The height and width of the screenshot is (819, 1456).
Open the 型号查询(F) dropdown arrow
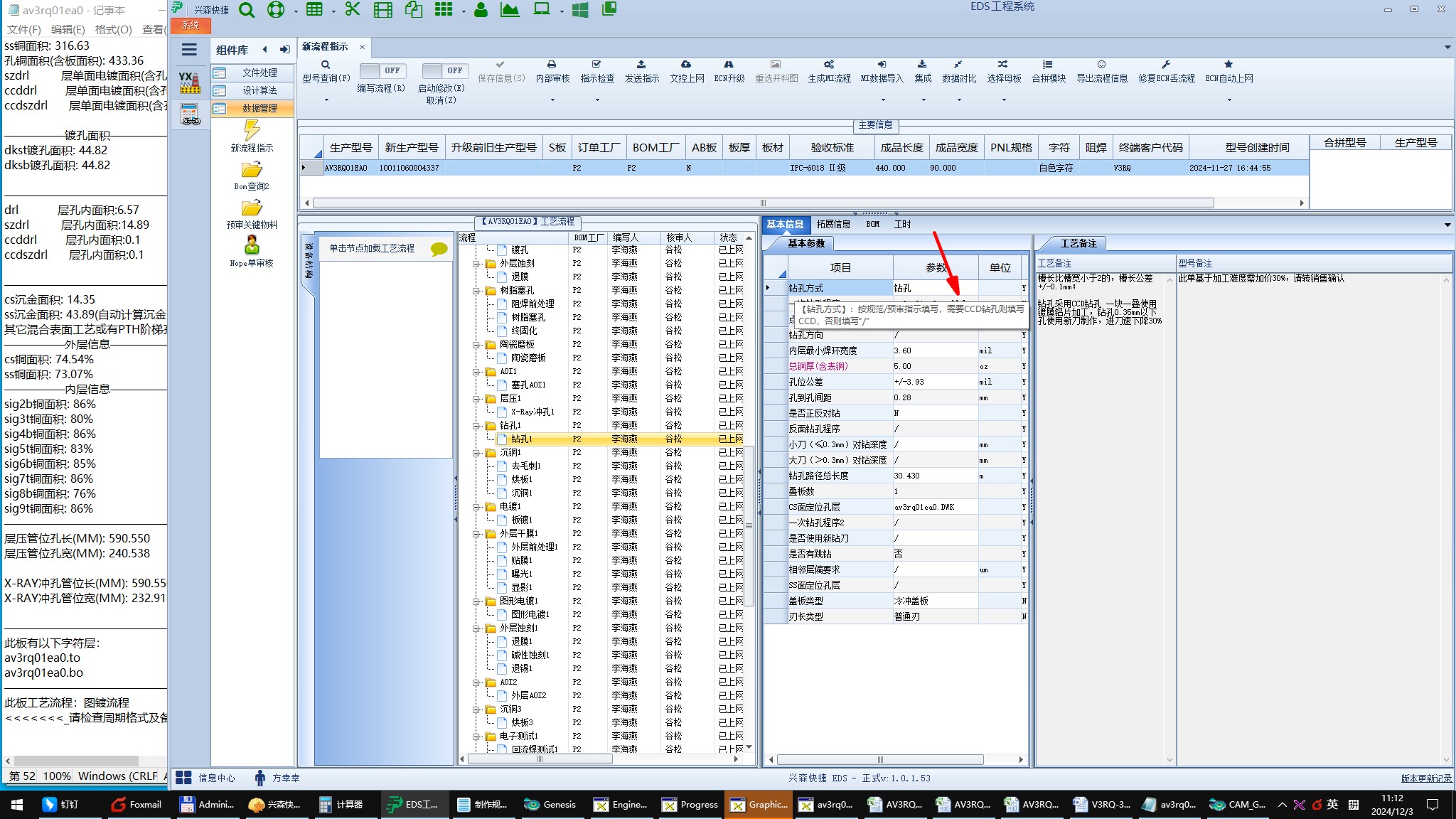[326, 100]
